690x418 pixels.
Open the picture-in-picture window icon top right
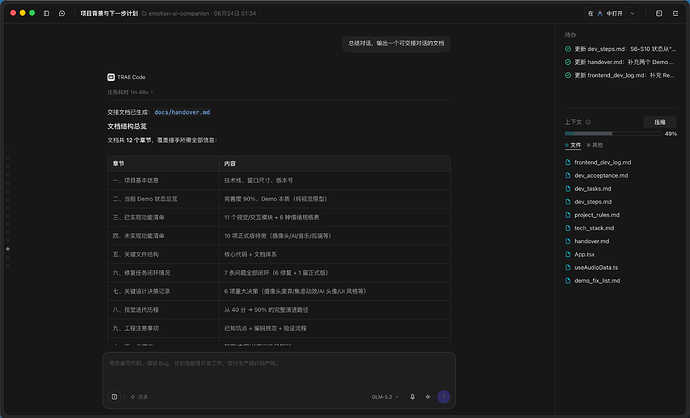tap(659, 13)
